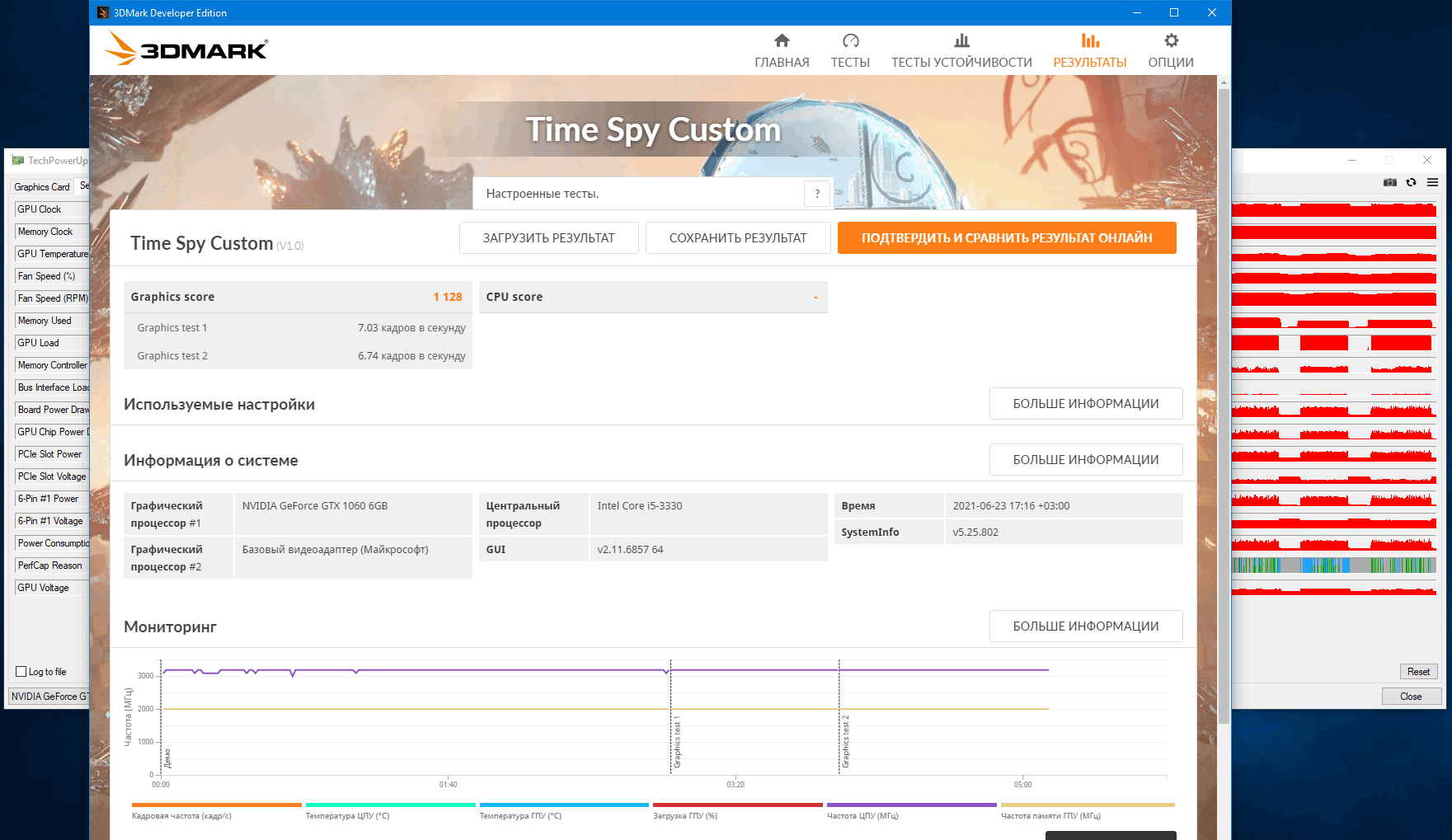The width and height of the screenshot is (1452, 840).
Task: Click the PerfCap Reason sensor in GPU-Z
Action: pos(52,565)
